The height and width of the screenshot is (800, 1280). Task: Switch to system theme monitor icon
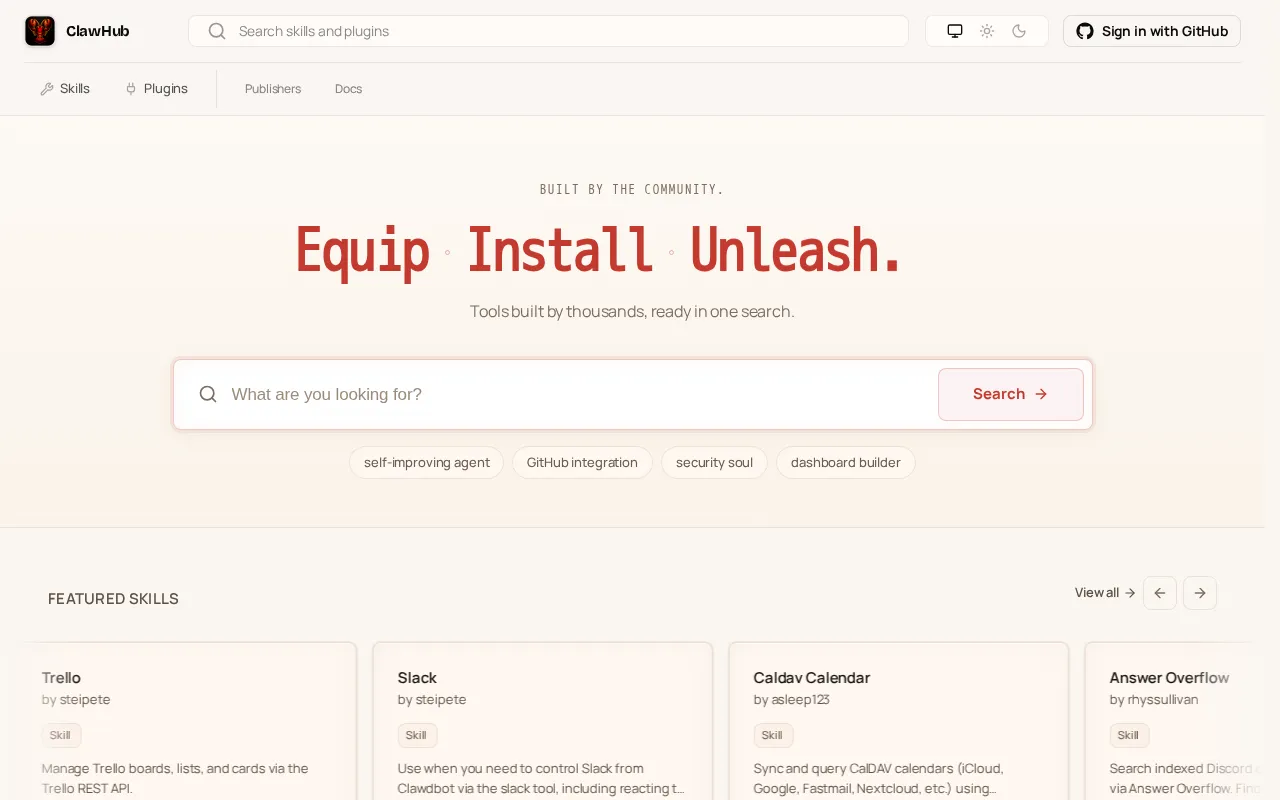955,31
